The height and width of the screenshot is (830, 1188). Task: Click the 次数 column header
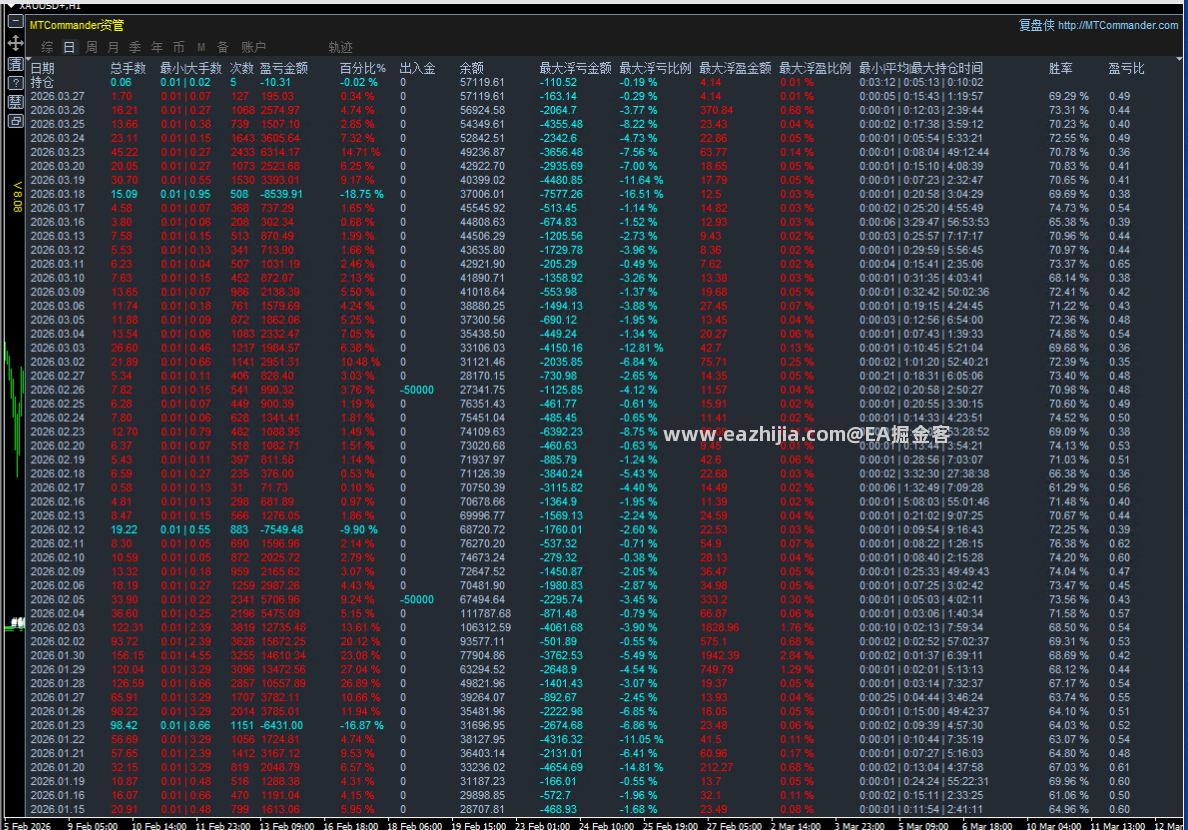click(242, 68)
